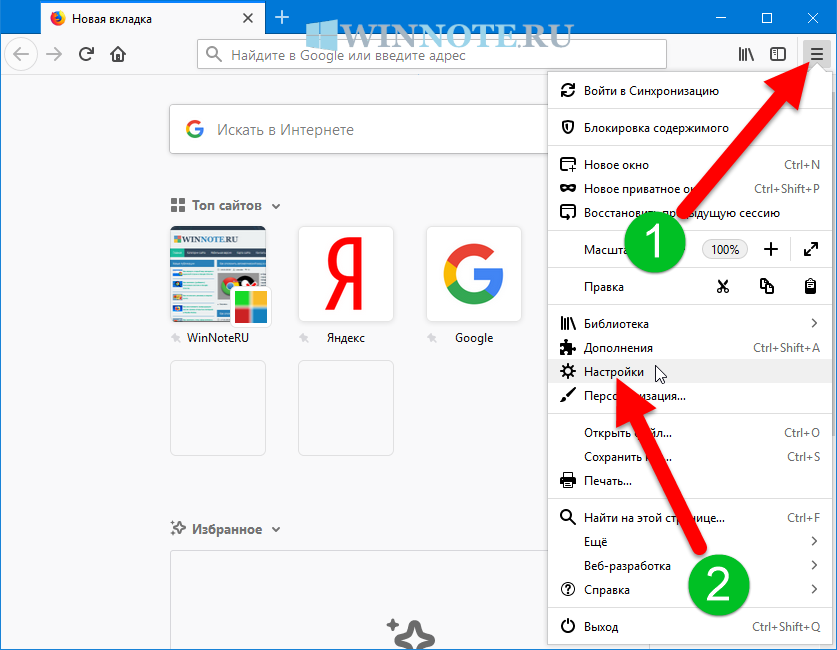Collapse the Избранное section
837x650 pixels.
pos(276,530)
